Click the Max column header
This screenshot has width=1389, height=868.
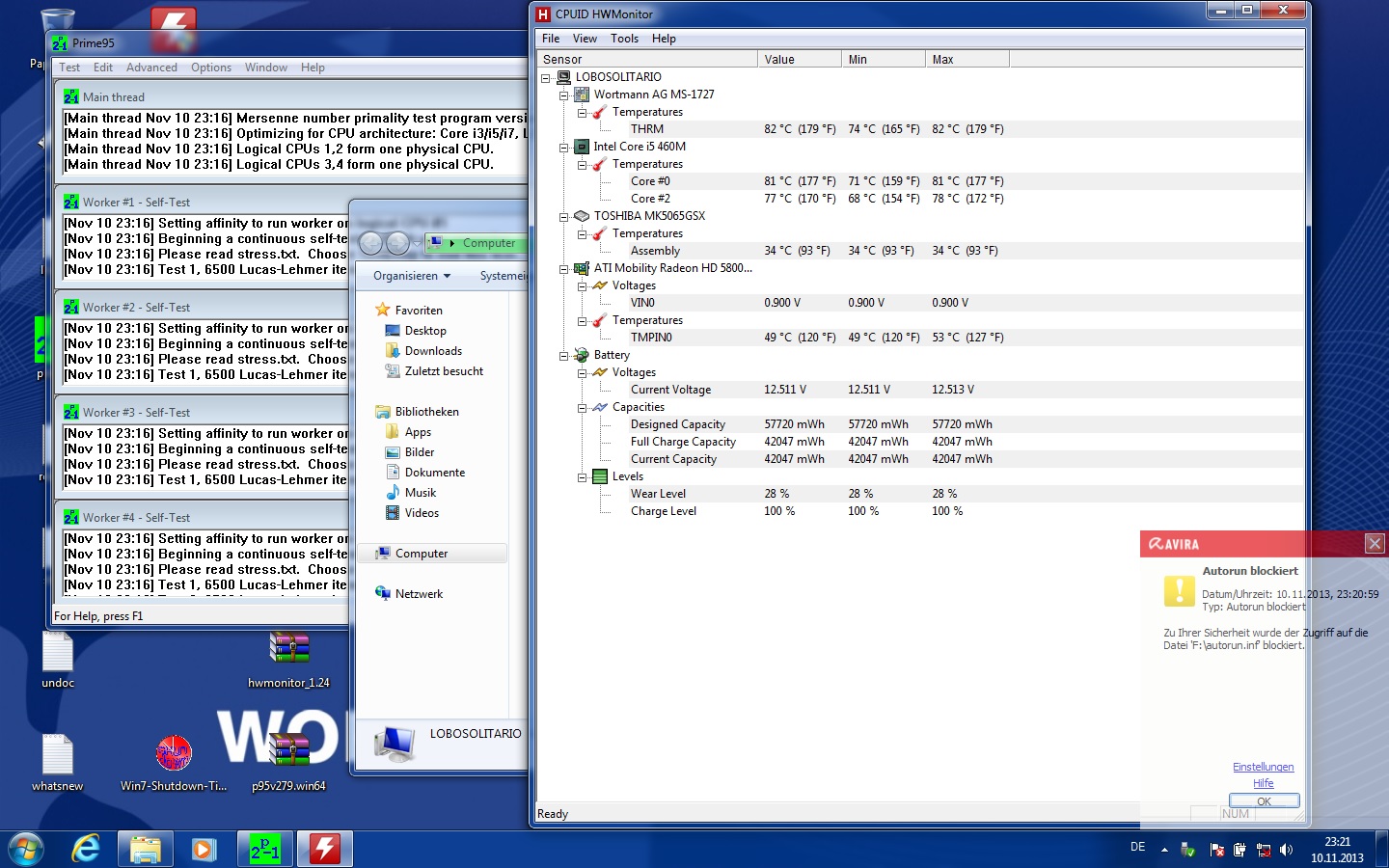pos(967,59)
